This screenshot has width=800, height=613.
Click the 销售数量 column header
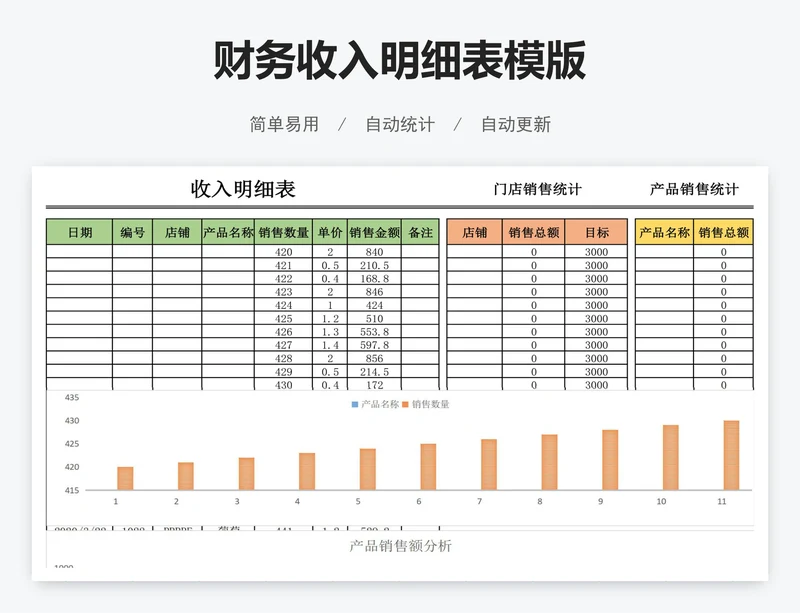(x=284, y=232)
